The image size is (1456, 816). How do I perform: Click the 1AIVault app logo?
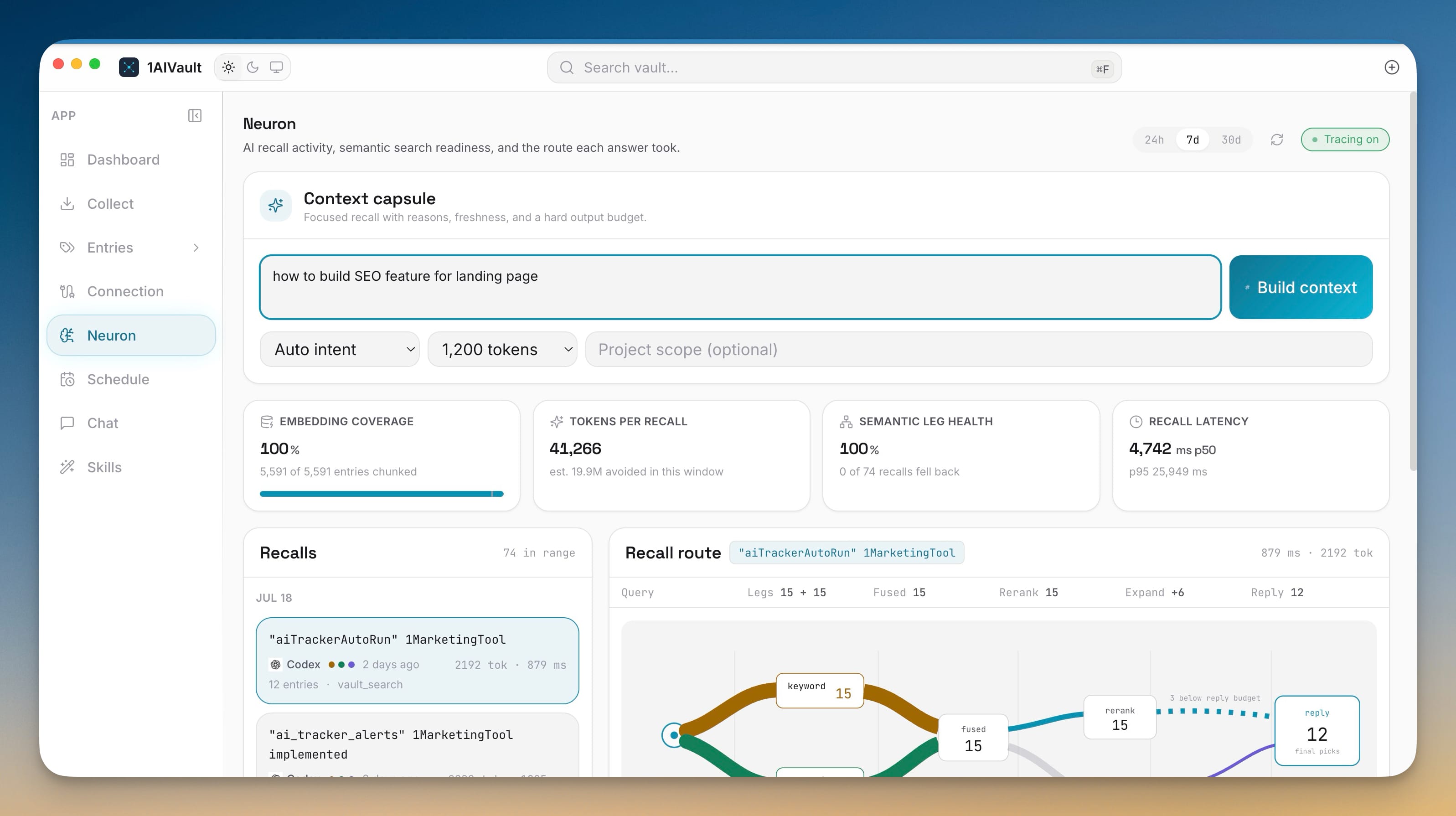[x=129, y=67]
